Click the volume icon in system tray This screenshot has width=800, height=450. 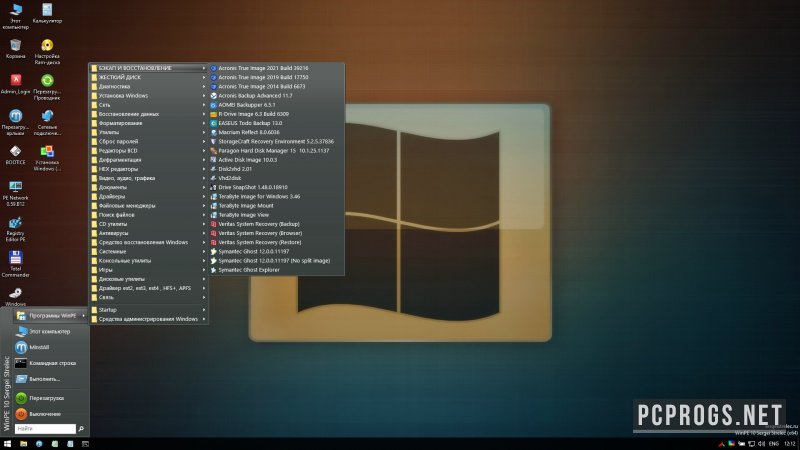click(x=761, y=444)
